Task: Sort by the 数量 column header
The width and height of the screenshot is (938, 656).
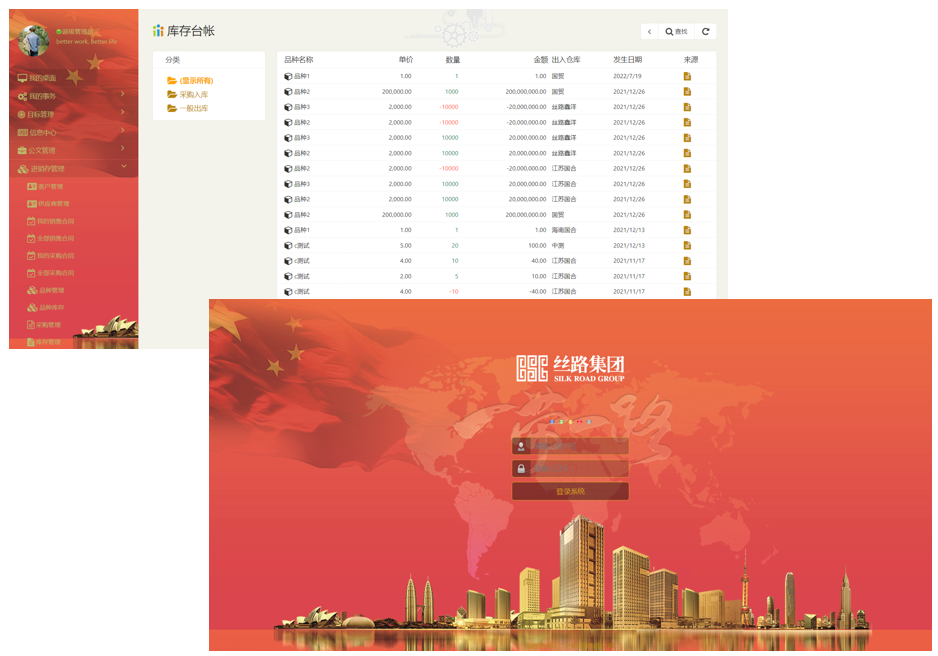Action: coord(453,60)
